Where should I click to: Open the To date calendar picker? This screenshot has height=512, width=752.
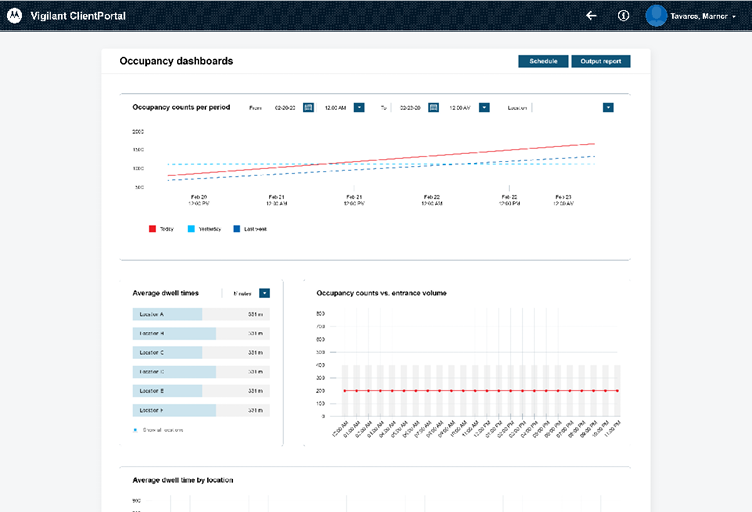(433, 107)
